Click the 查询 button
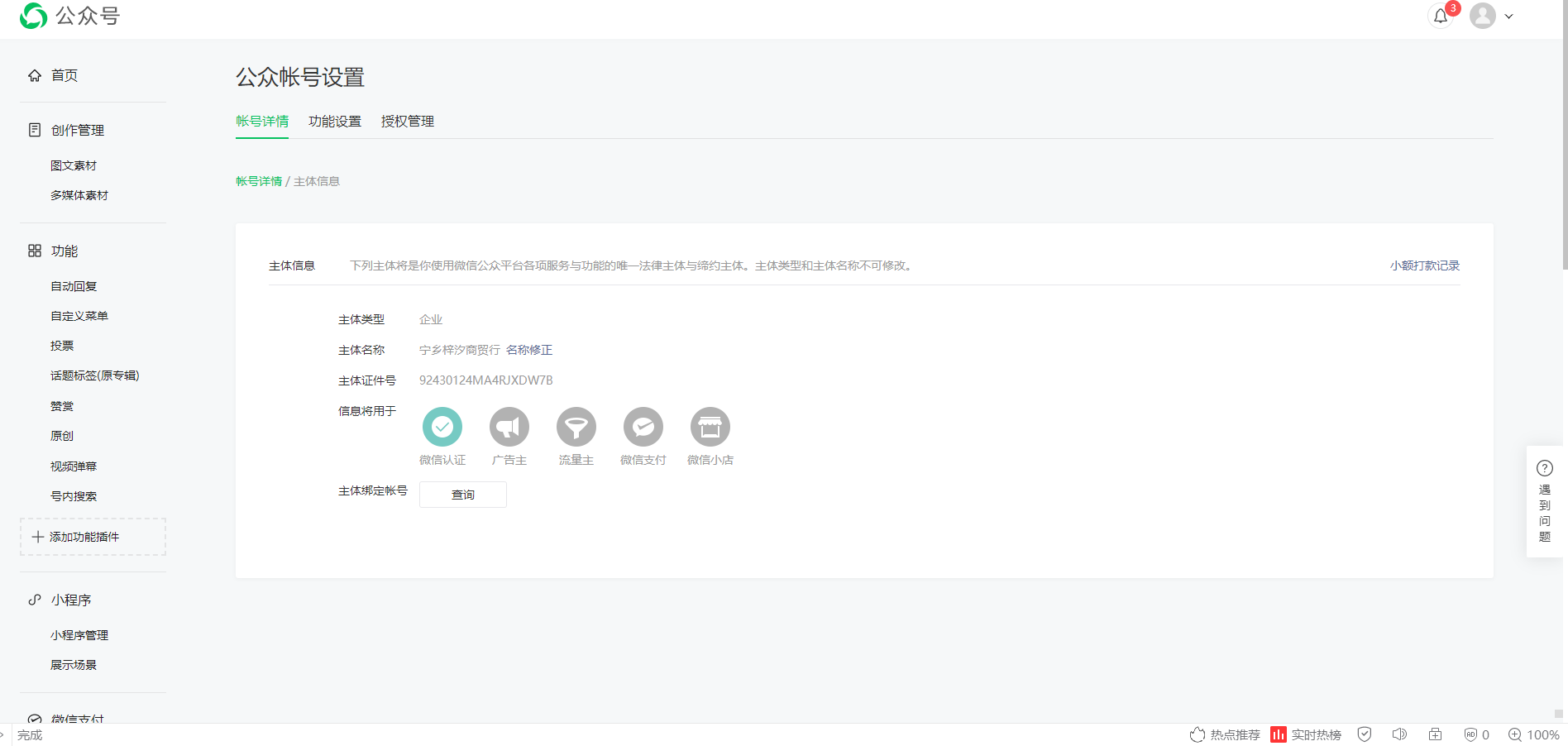Screen dimensions: 1568x746 (x=463, y=495)
